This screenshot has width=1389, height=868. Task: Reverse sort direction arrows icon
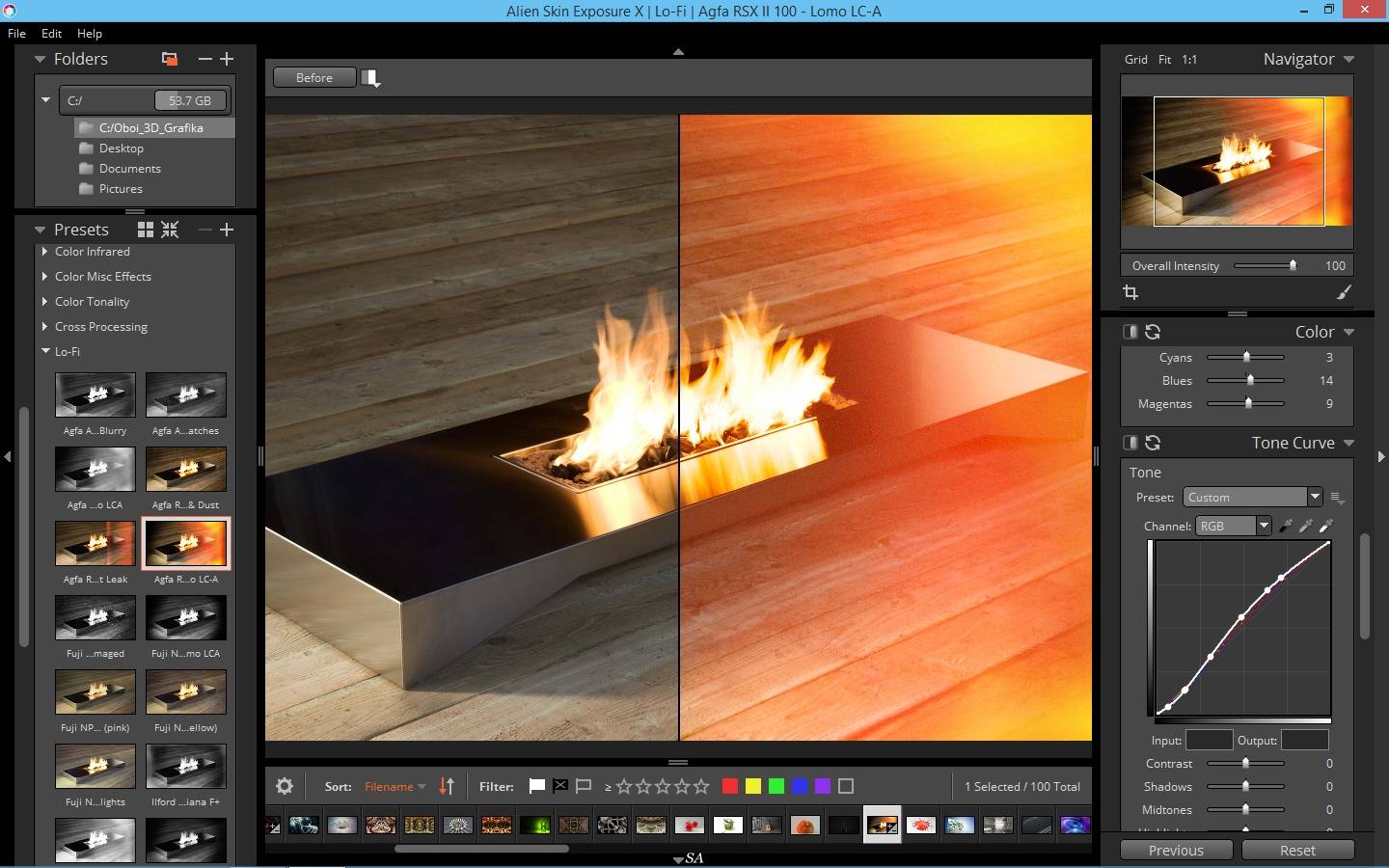tap(447, 786)
